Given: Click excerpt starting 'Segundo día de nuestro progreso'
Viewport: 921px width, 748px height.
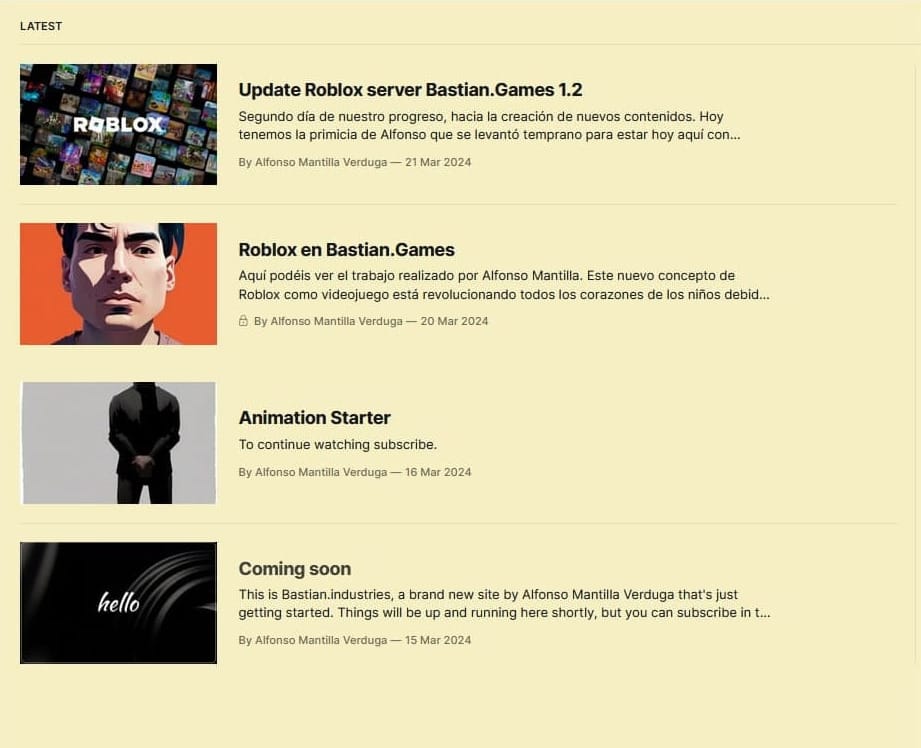Looking at the screenshot, I should coord(489,126).
